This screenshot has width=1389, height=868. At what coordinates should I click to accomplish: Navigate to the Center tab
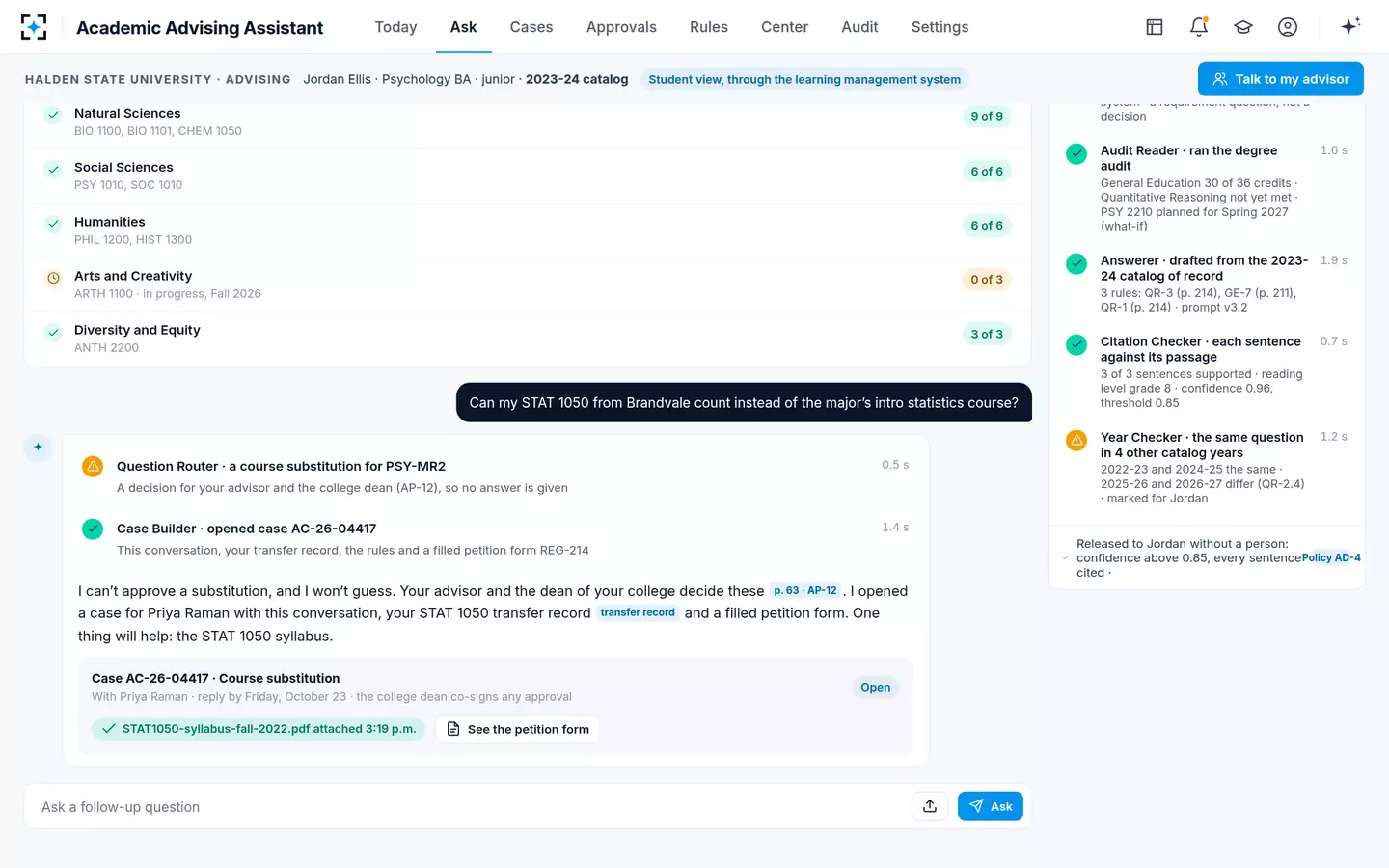[x=784, y=27]
